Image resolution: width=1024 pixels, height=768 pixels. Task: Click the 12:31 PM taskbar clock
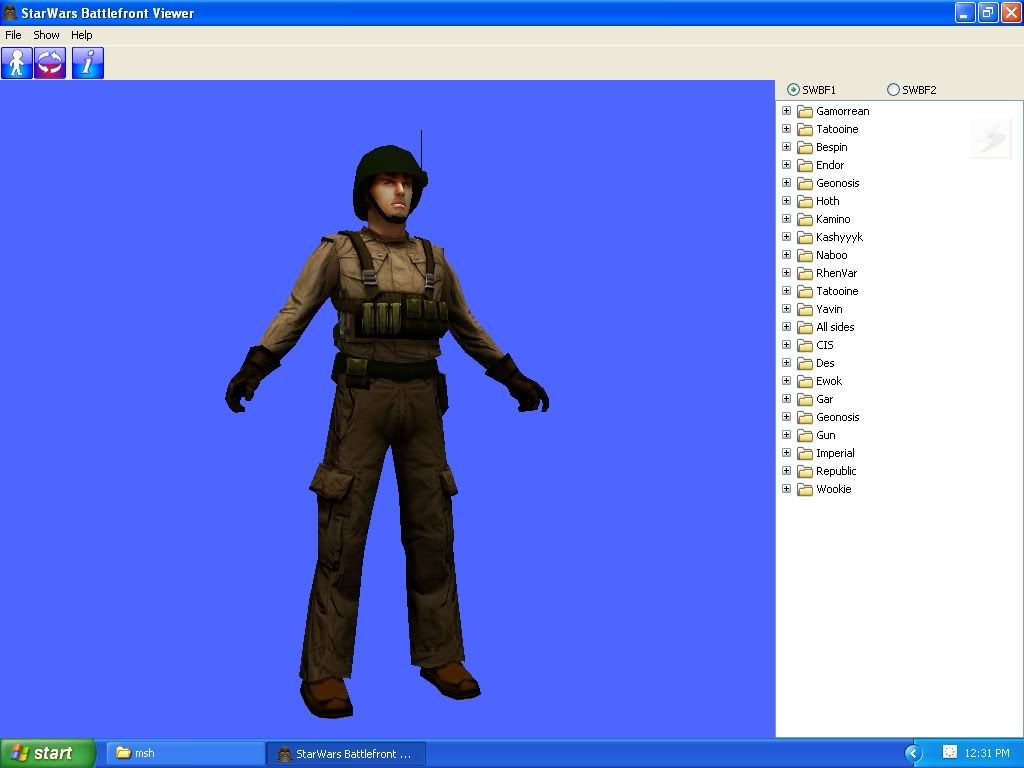tap(987, 753)
